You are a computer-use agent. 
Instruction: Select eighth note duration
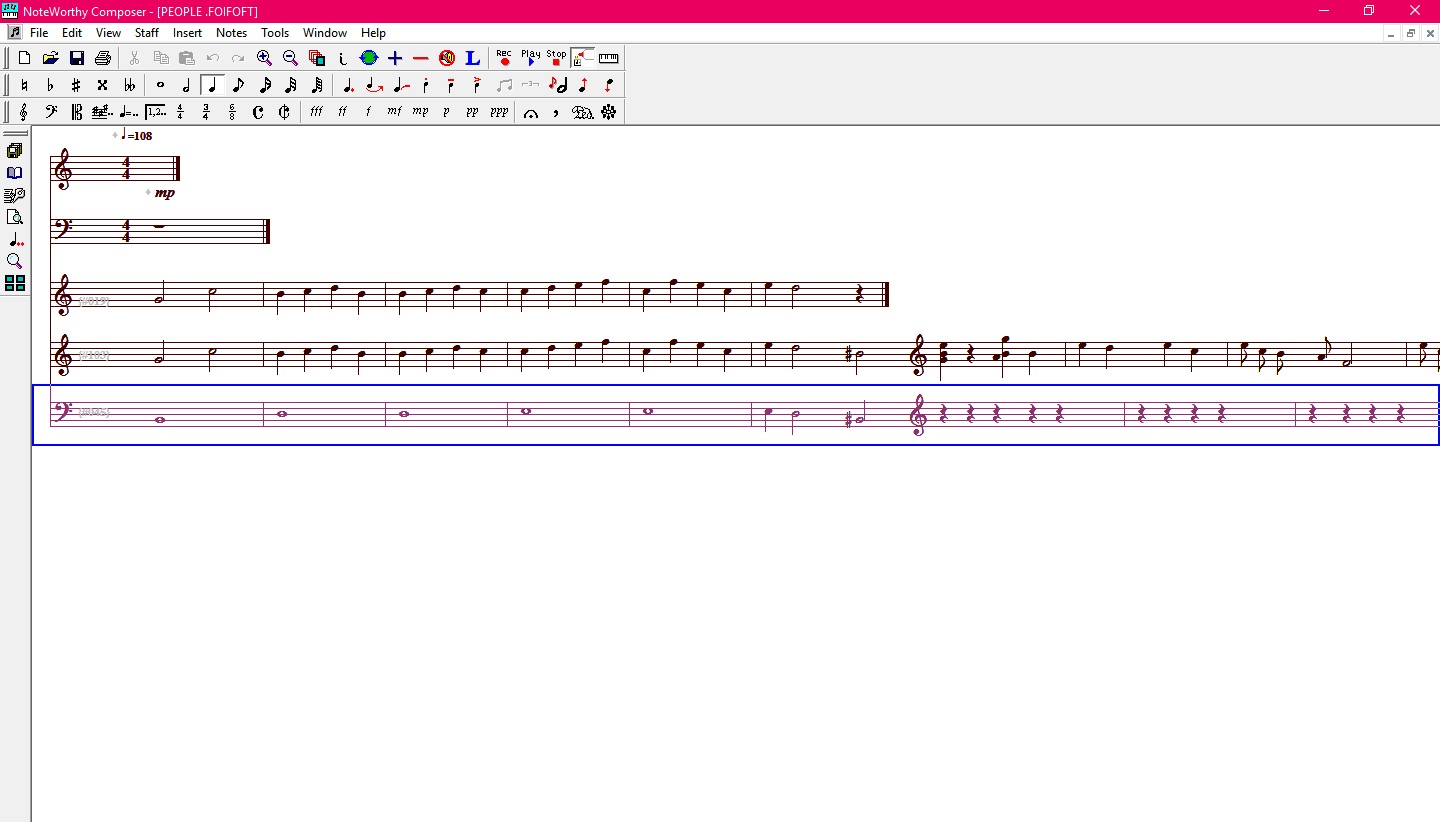click(238, 85)
